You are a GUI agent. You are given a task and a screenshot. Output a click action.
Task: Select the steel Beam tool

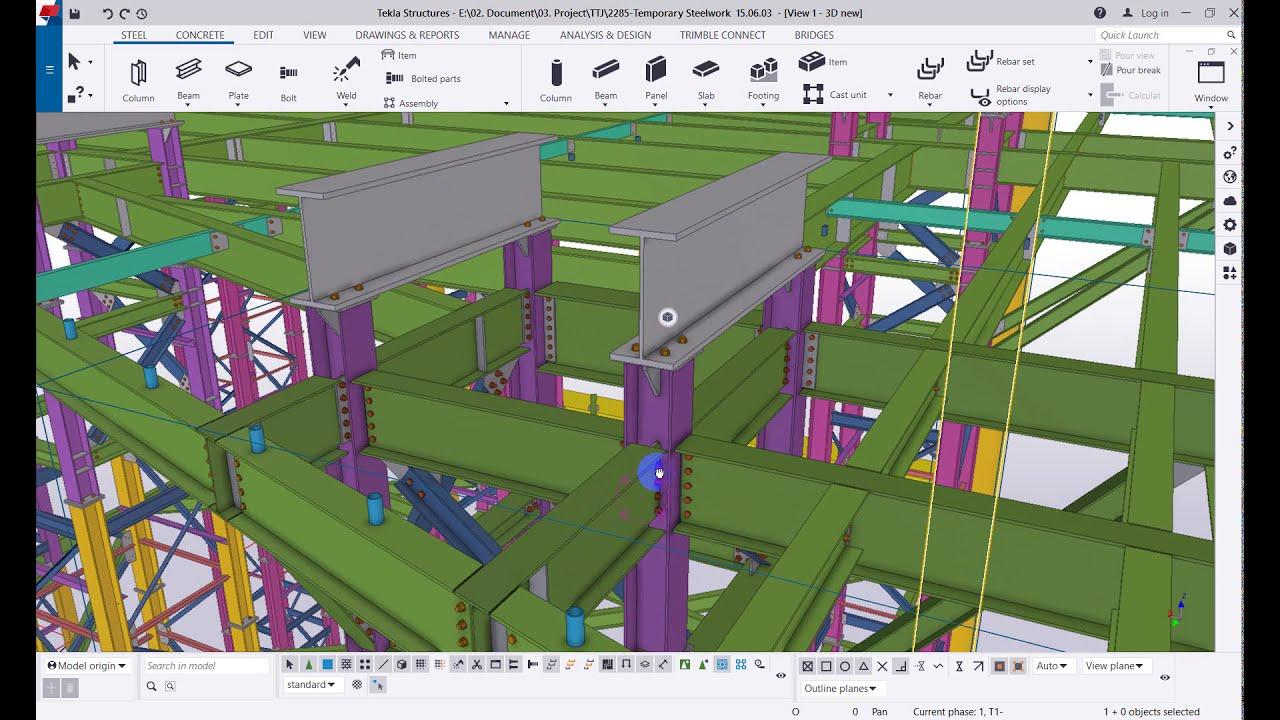(188, 80)
